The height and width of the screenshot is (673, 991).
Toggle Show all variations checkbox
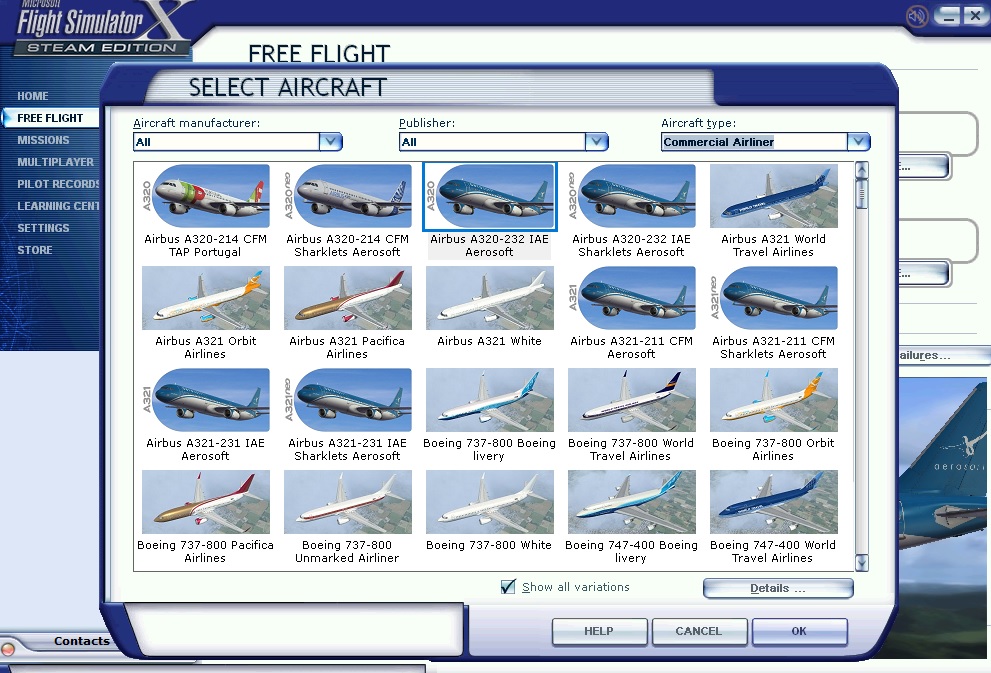(x=508, y=587)
